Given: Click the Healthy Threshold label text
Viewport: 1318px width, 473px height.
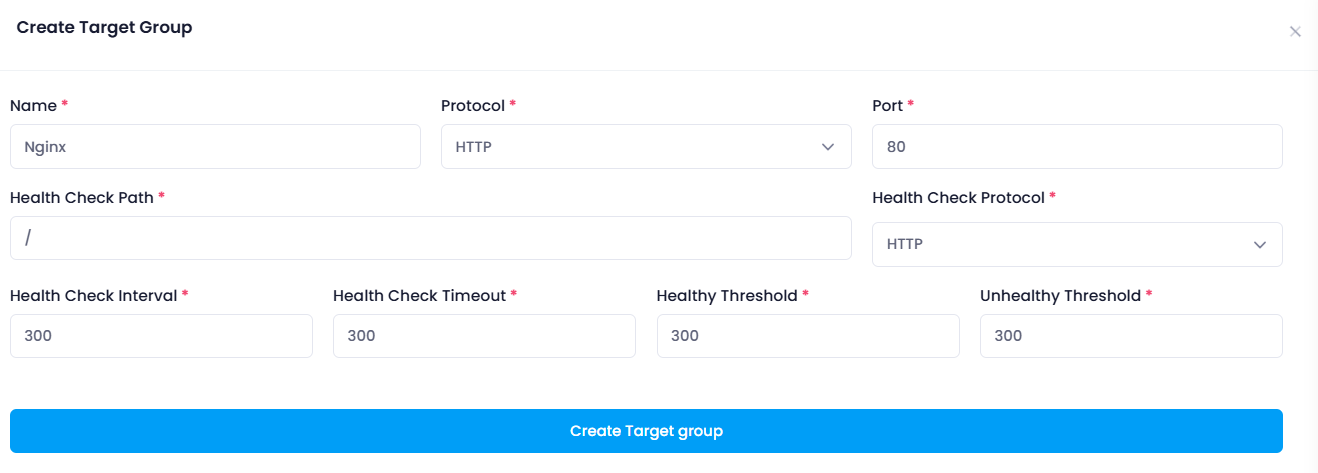Looking at the screenshot, I should coord(727,296).
